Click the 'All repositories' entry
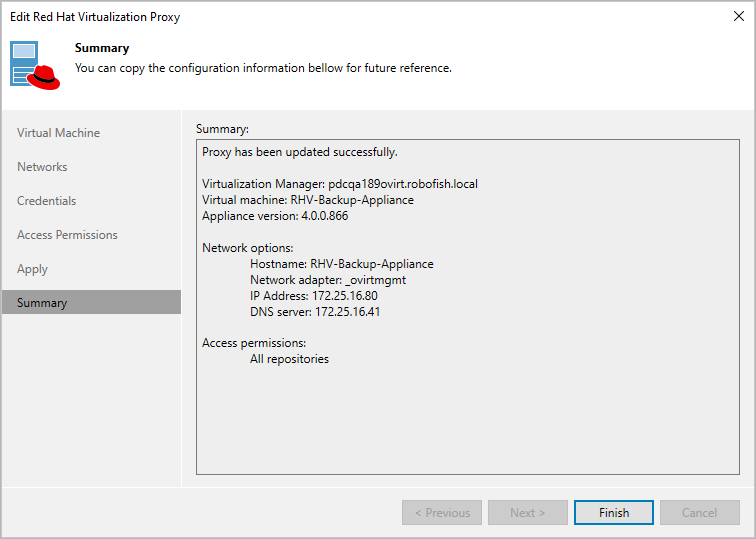This screenshot has width=756, height=539. tap(289, 359)
